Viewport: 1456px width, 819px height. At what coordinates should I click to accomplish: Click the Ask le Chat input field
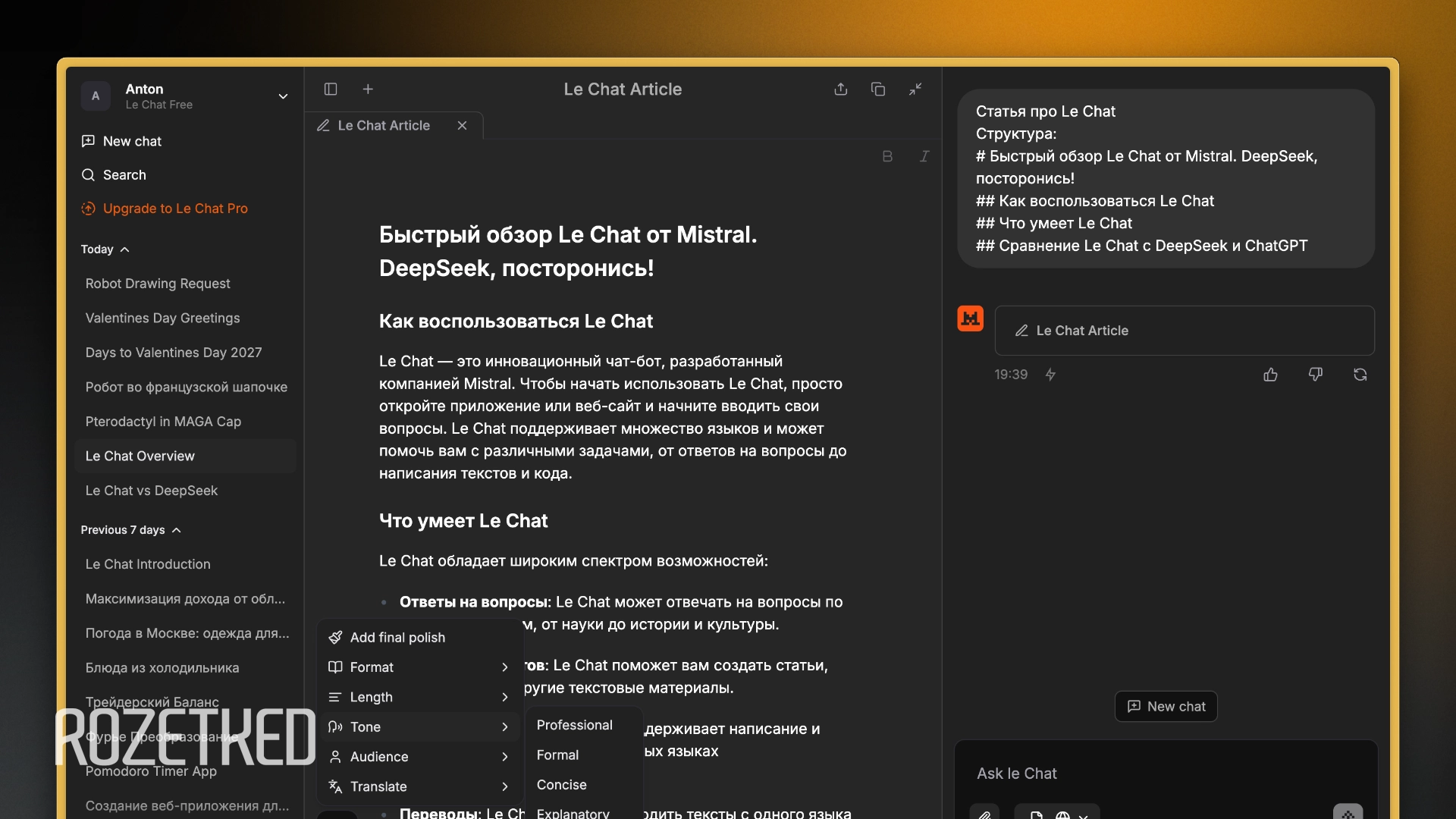click(1166, 773)
